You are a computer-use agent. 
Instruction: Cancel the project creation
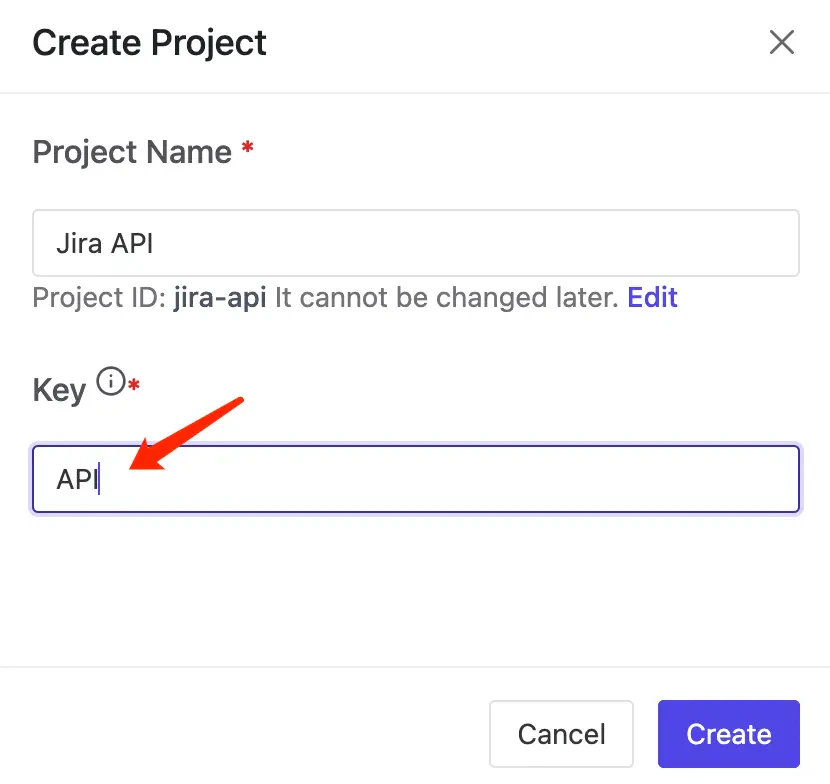click(561, 733)
